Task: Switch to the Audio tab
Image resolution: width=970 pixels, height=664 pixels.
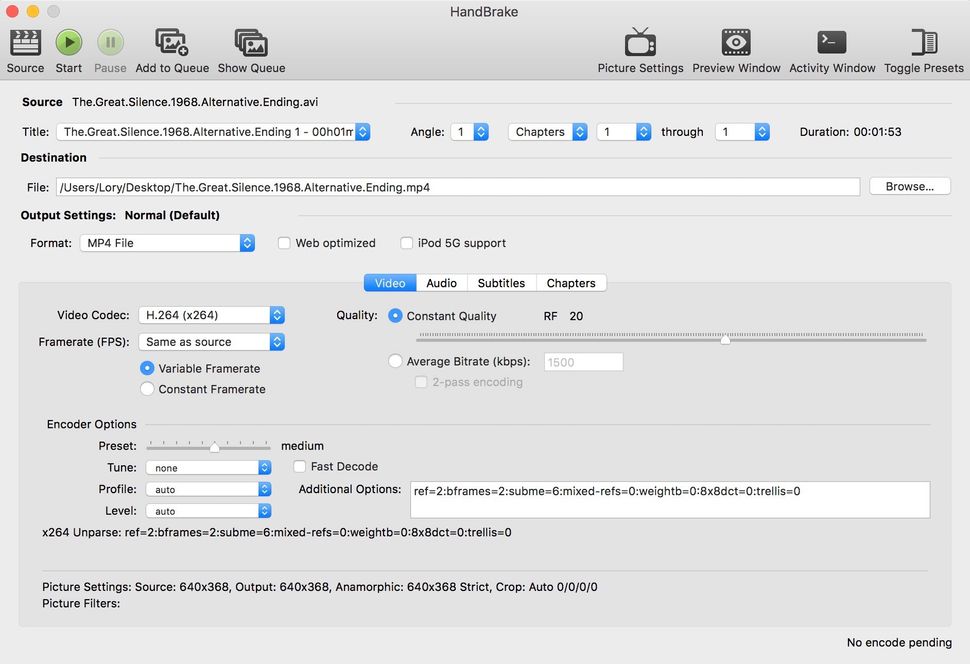Action: (x=441, y=282)
